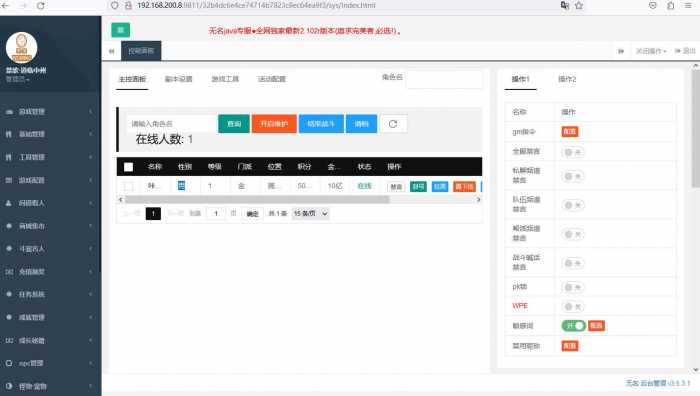The image size is (700, 396).
Task: Click the 请输入角色名 search input
Action: point(171,124)
